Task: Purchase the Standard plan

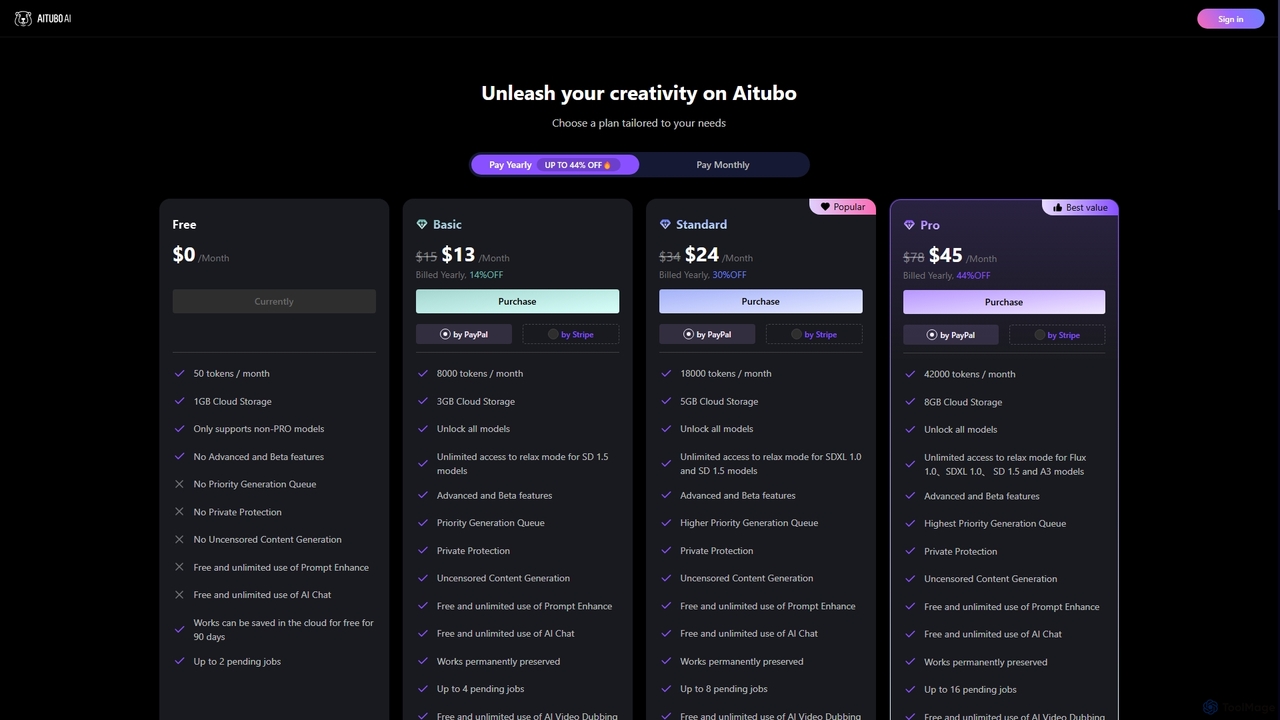Action: [760, 301]
